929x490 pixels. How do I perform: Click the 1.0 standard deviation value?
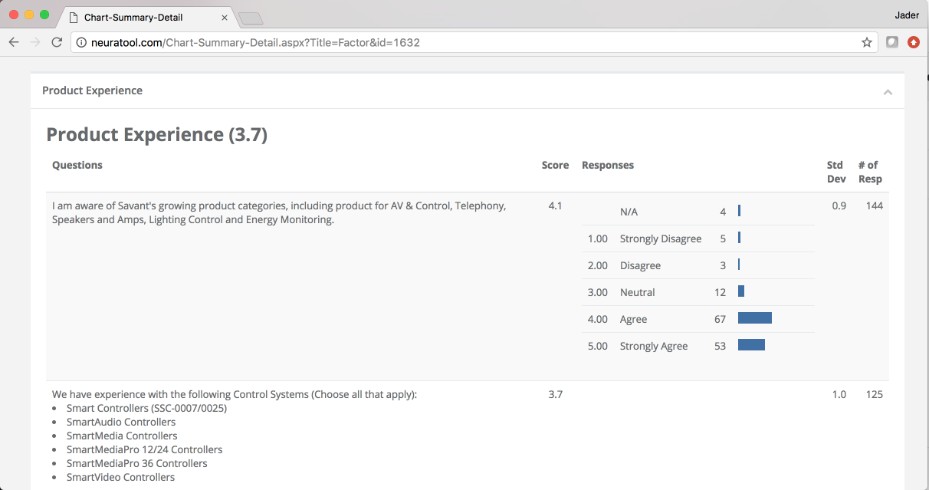[839, 394]
